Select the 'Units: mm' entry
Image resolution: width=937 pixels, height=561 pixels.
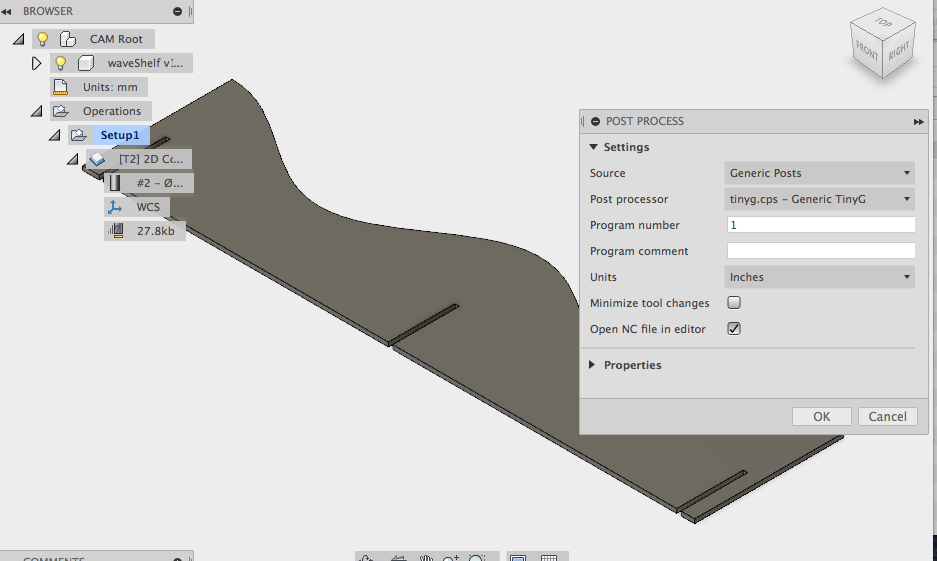[x=110, y=87]
